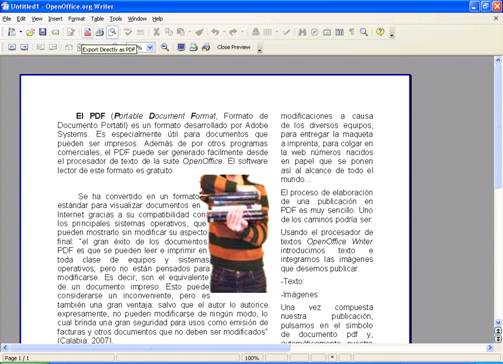The height and width of the screenshot is (364, 503).
Task: Expand the standard toolbar overflow arrow
Action: pos(392,33)
